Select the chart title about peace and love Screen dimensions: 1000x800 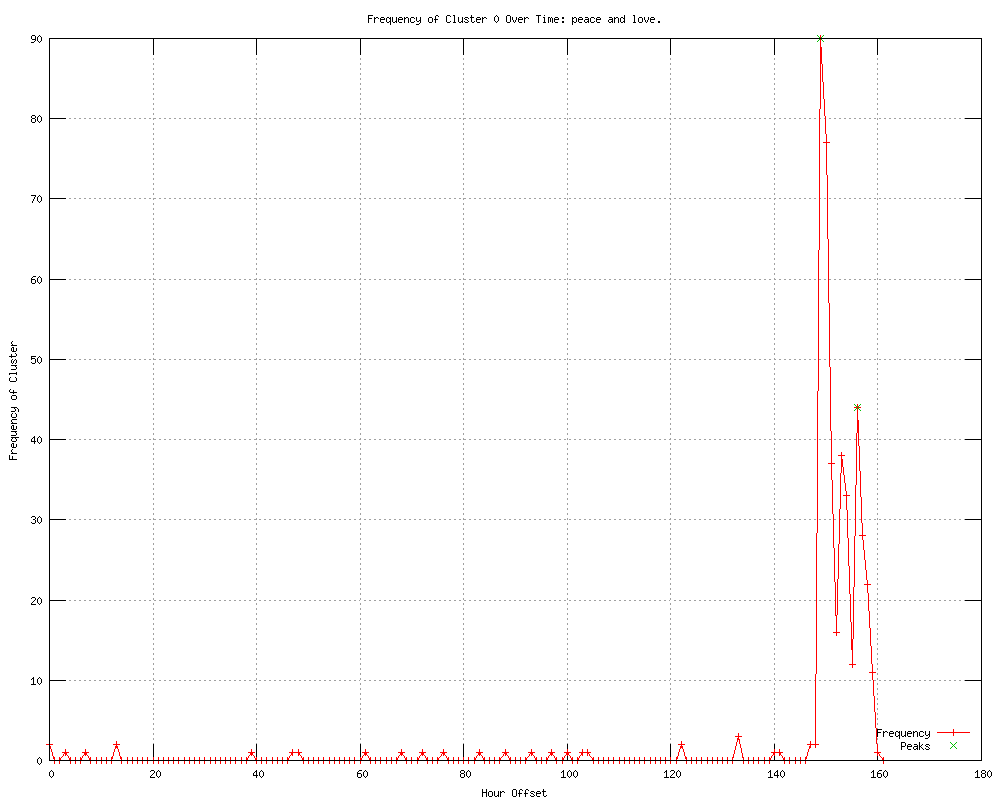pyautogui.click(x=514, y=19)
